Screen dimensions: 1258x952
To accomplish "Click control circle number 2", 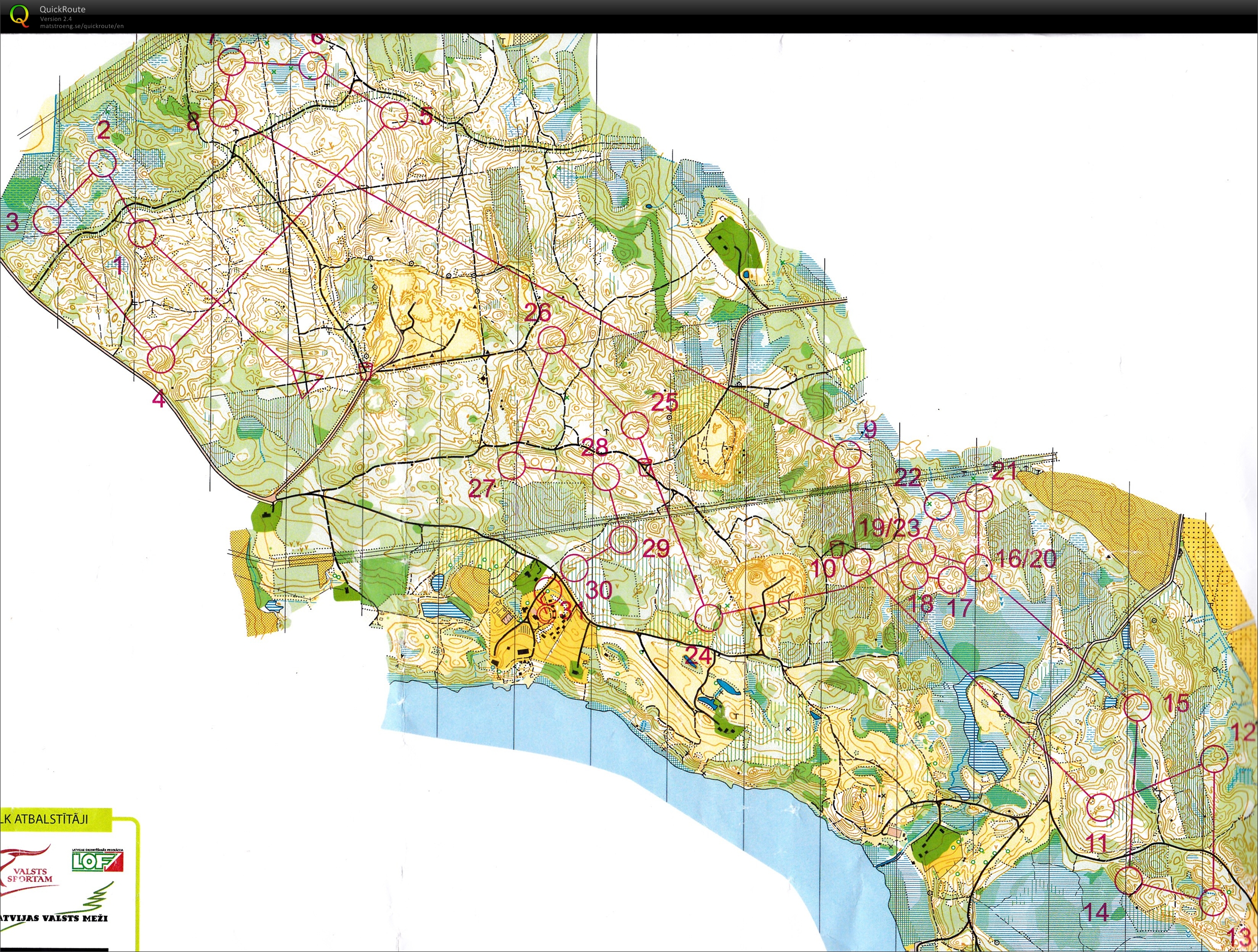I will 103,164.
